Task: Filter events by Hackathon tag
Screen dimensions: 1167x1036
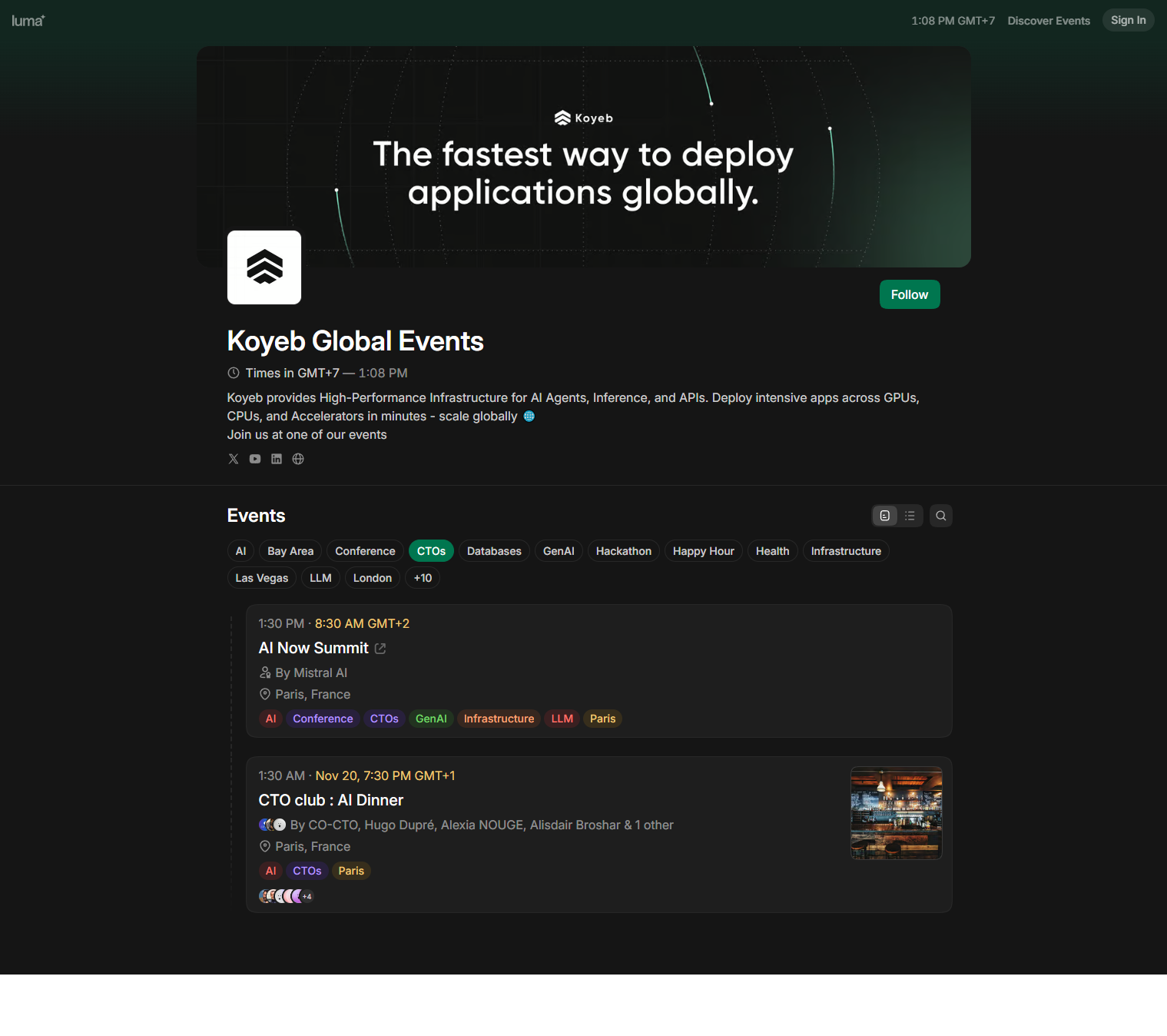Action: 624,551
